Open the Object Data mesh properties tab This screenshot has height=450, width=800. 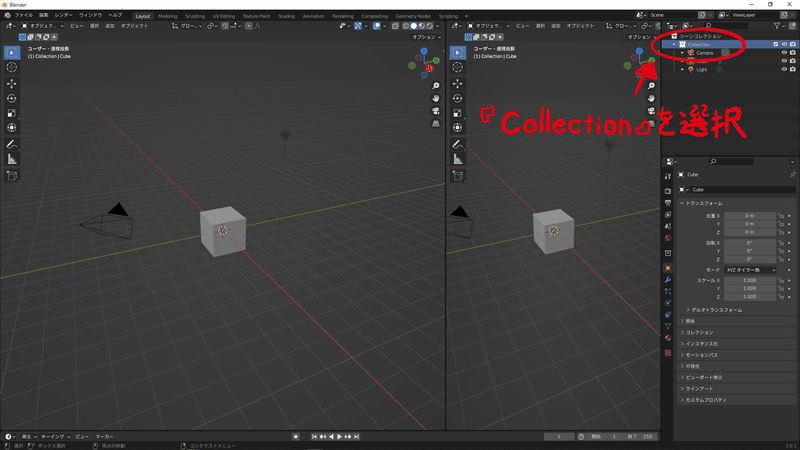668,326
